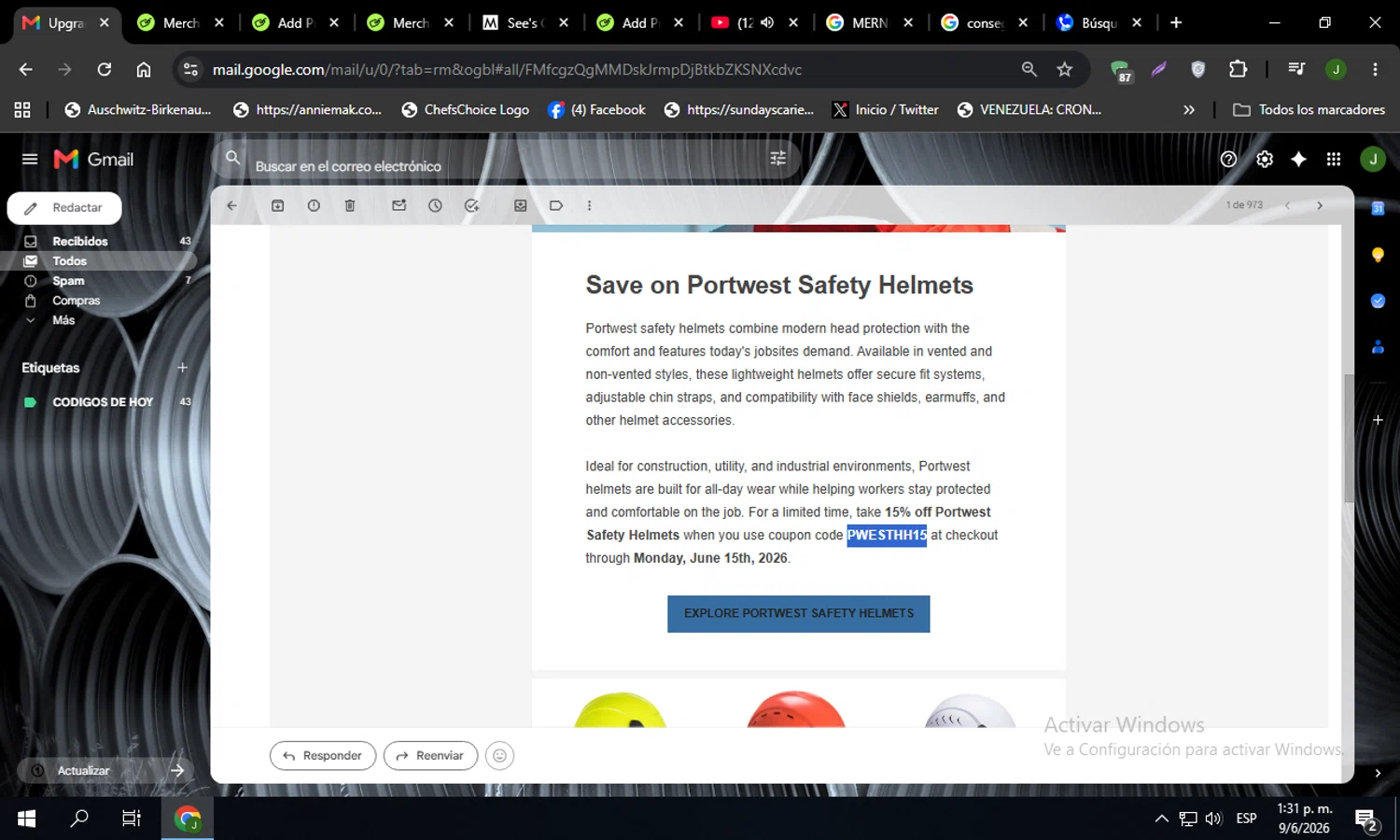Open Google Tasks in side panel
The width and height of the screenshot is (1400, 840).
(1378, 301)
